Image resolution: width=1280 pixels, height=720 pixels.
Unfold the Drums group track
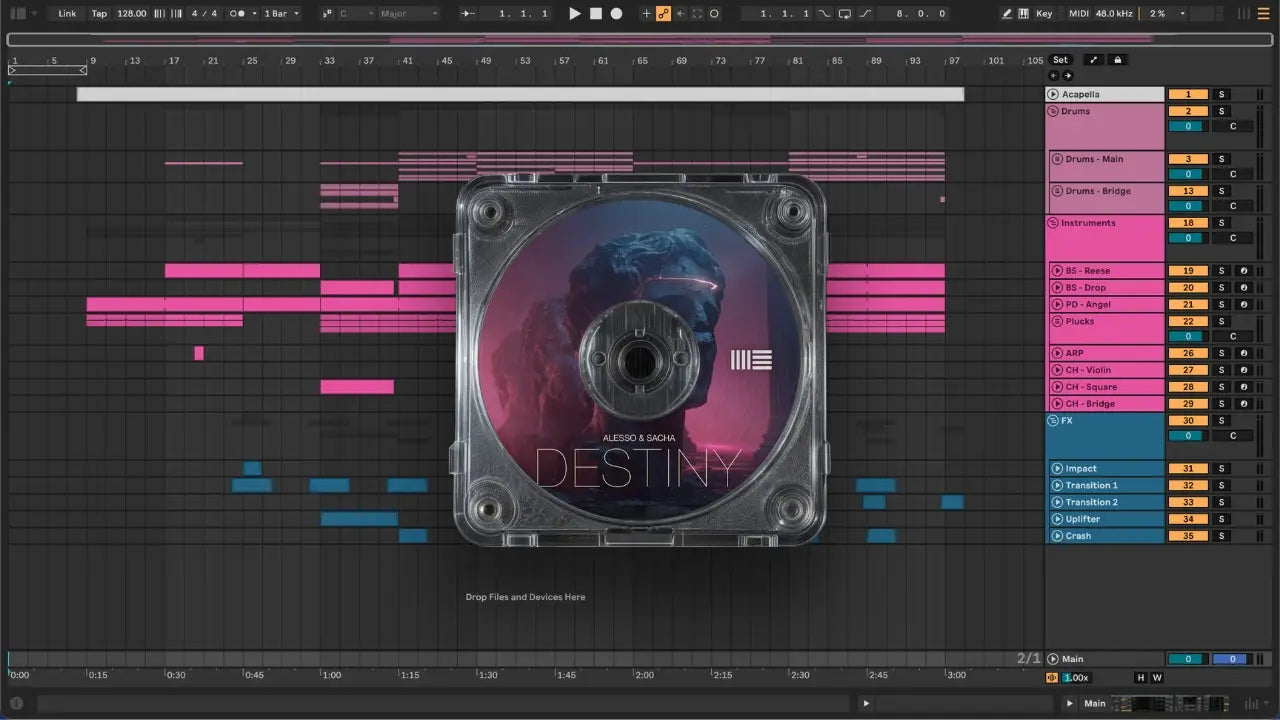point(1053,112)
